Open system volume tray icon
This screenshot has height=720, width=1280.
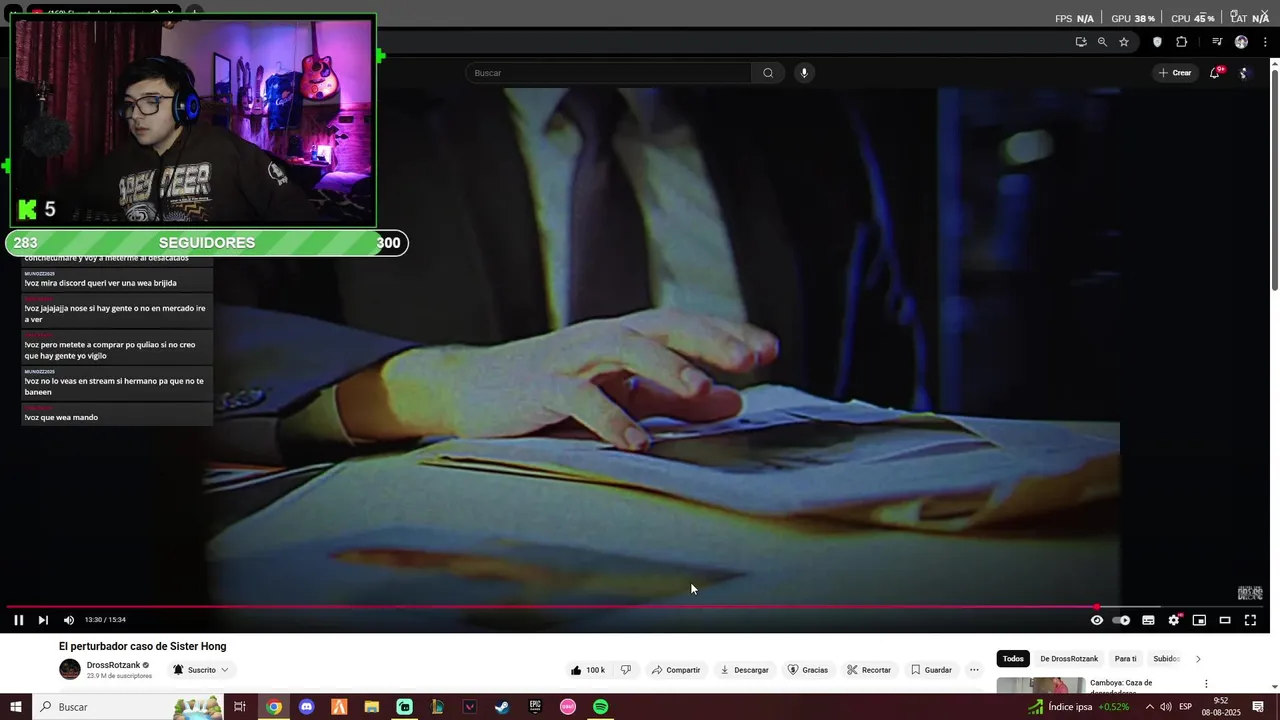pyautogui.click(x=1166, y=707)
